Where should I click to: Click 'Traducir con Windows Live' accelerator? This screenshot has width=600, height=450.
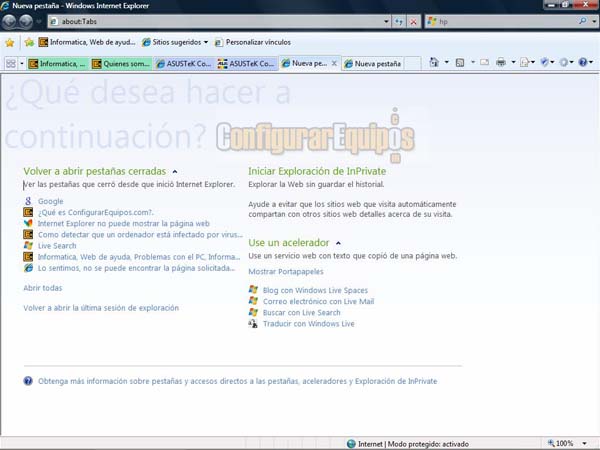coord(308,324)
